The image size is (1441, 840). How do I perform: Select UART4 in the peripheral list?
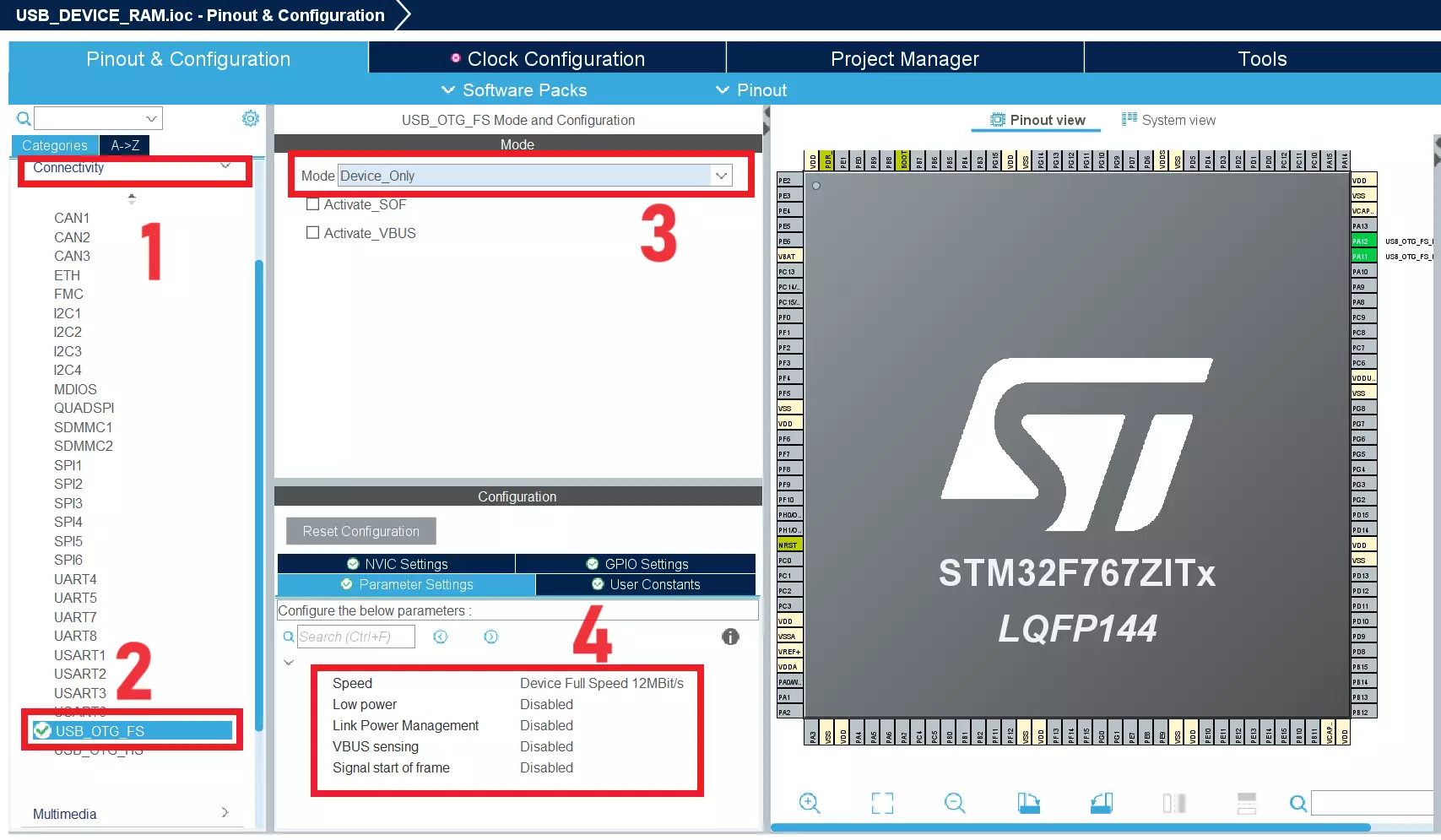[x=75, y=579]
